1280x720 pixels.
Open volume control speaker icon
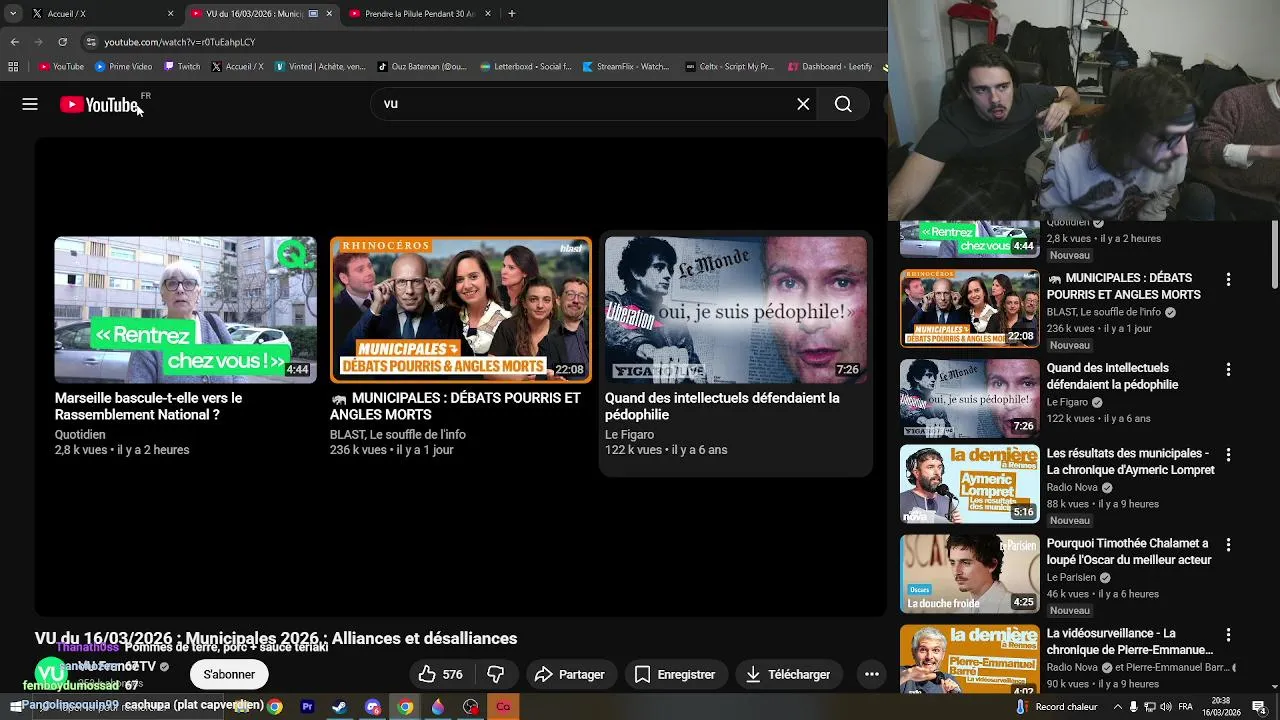point(1165,707)
